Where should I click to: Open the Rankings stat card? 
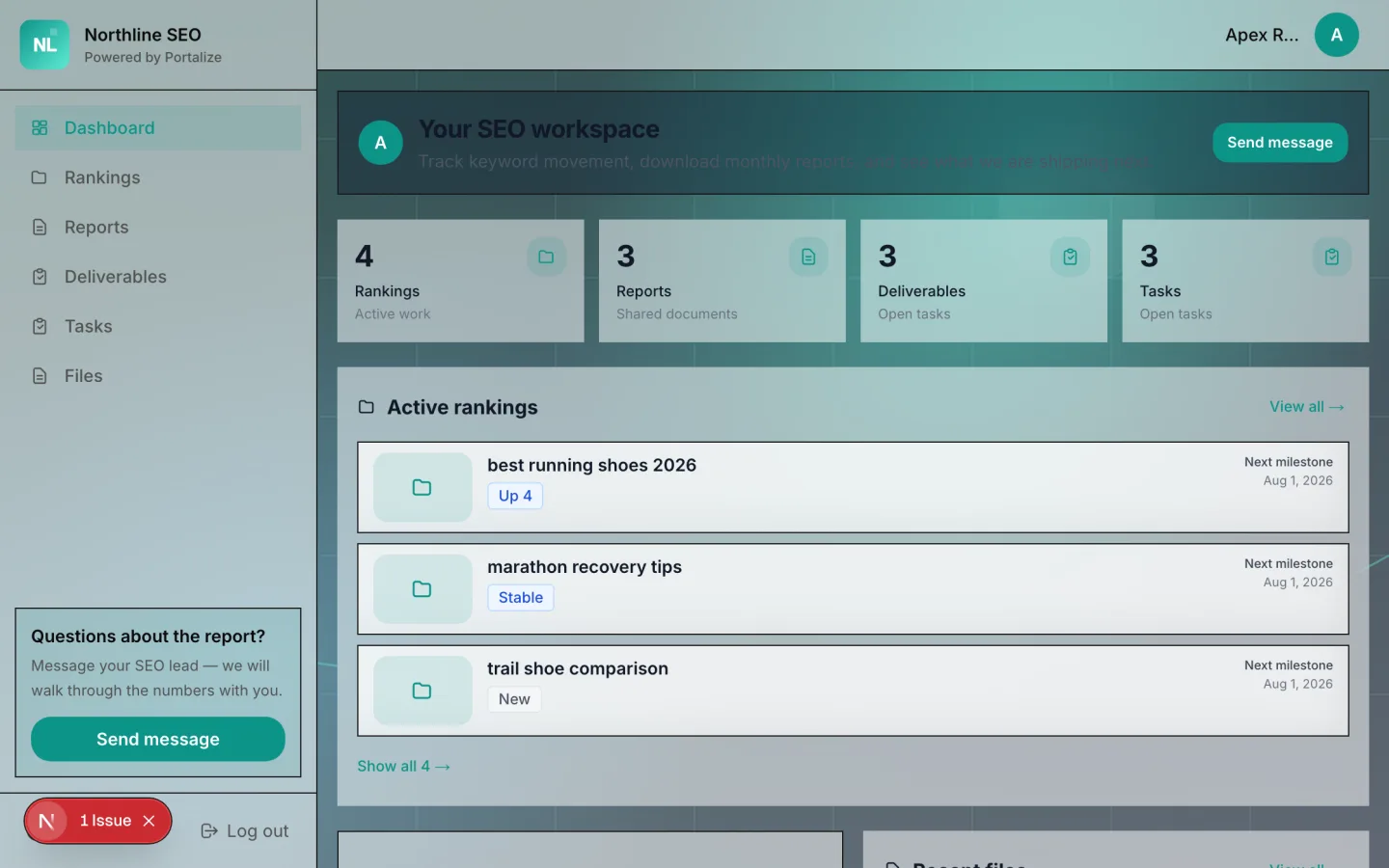(x=460, y=281)
